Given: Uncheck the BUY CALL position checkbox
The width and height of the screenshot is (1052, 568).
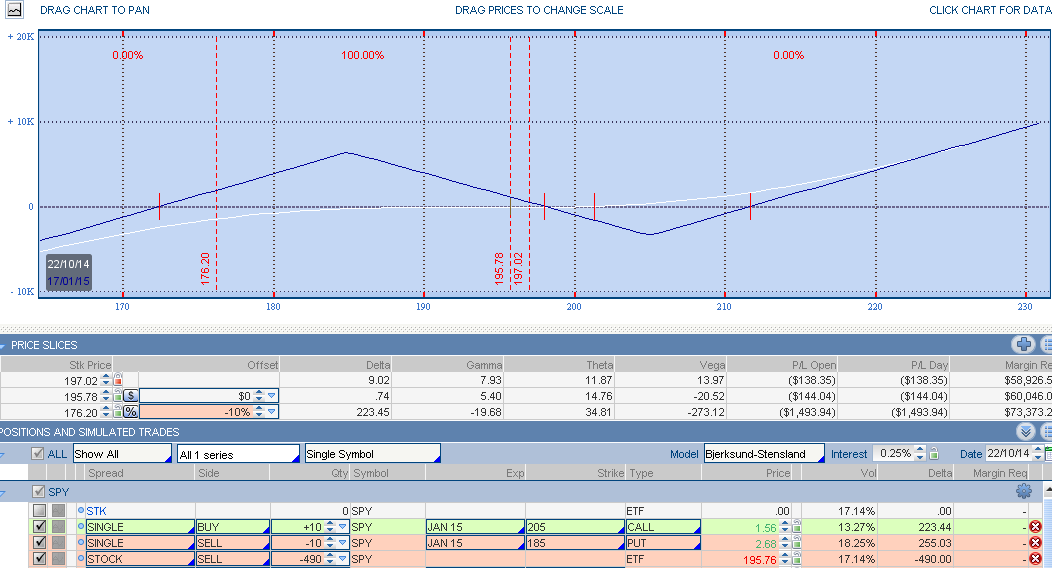Looking at the screenshot, I should pos(39,527).
